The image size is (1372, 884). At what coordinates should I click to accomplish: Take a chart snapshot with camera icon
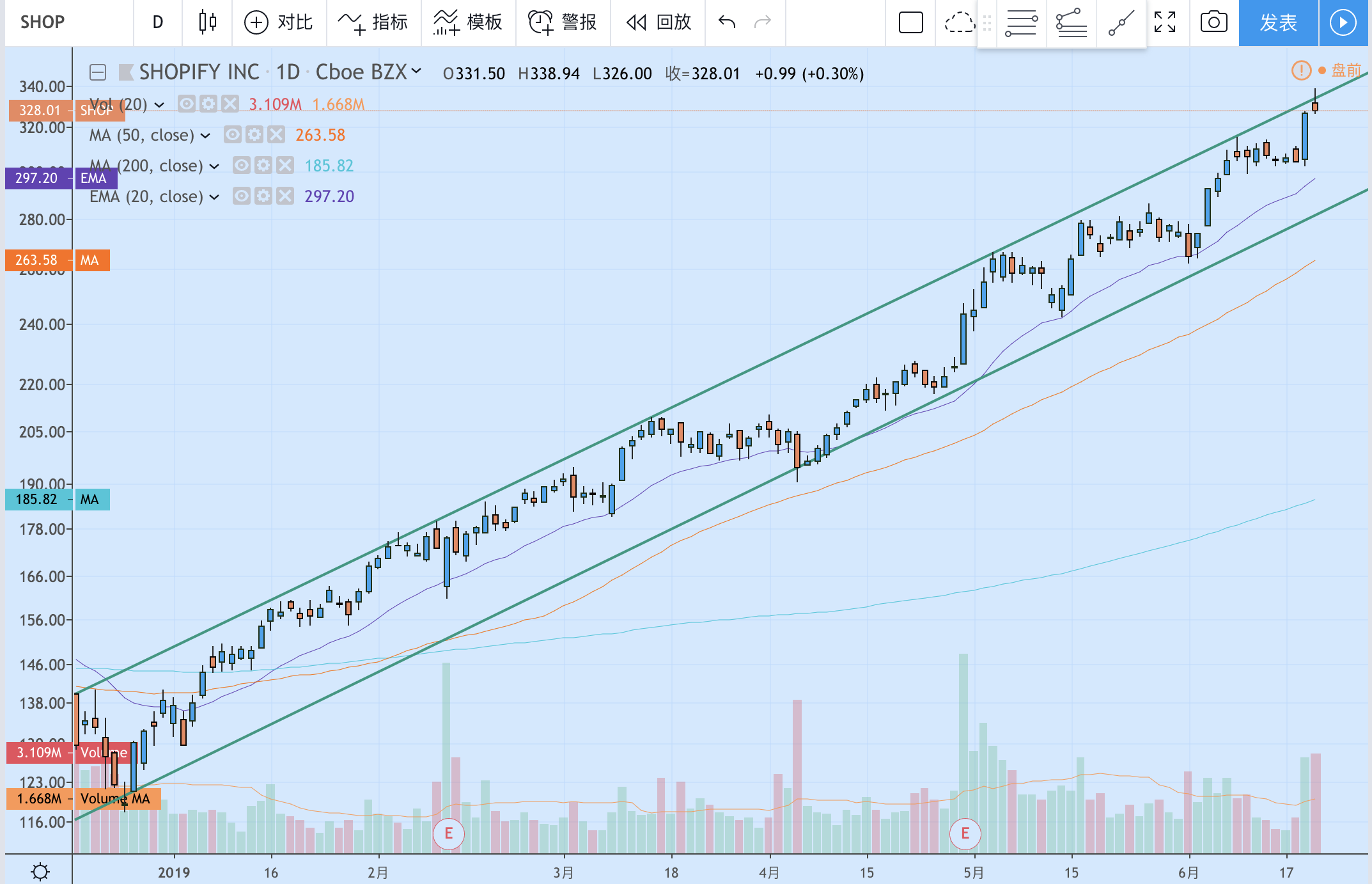(x=1213, y=22)
